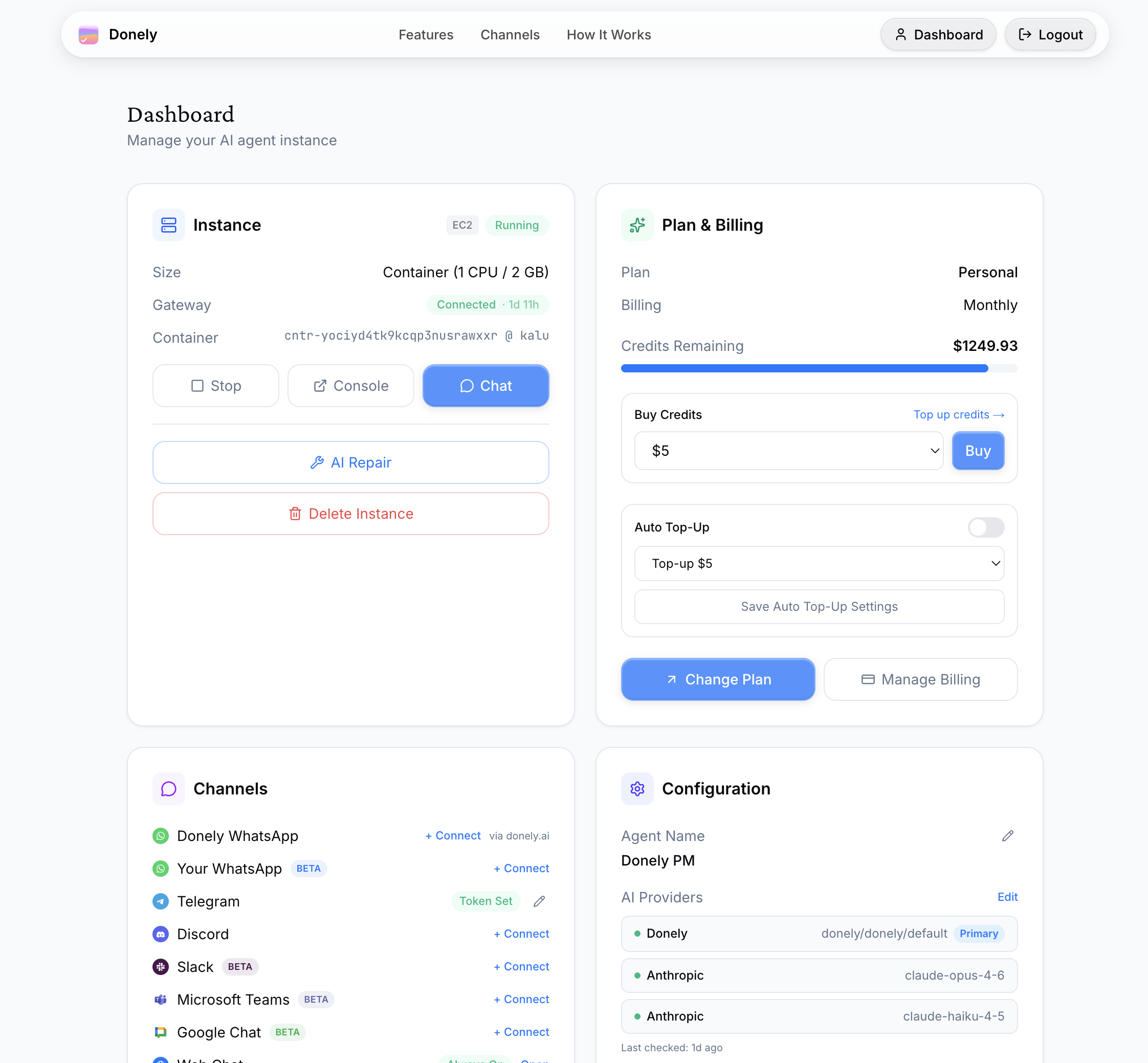Open the Buy Credits amount dropdown
1148x1063 pixels.
(788, 451)
